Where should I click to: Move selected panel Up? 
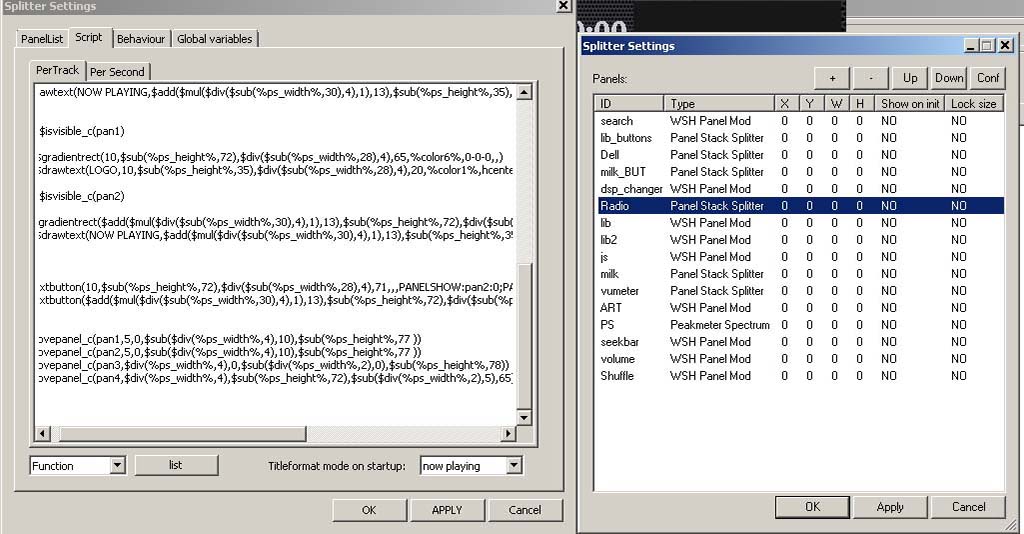(910, 78)
